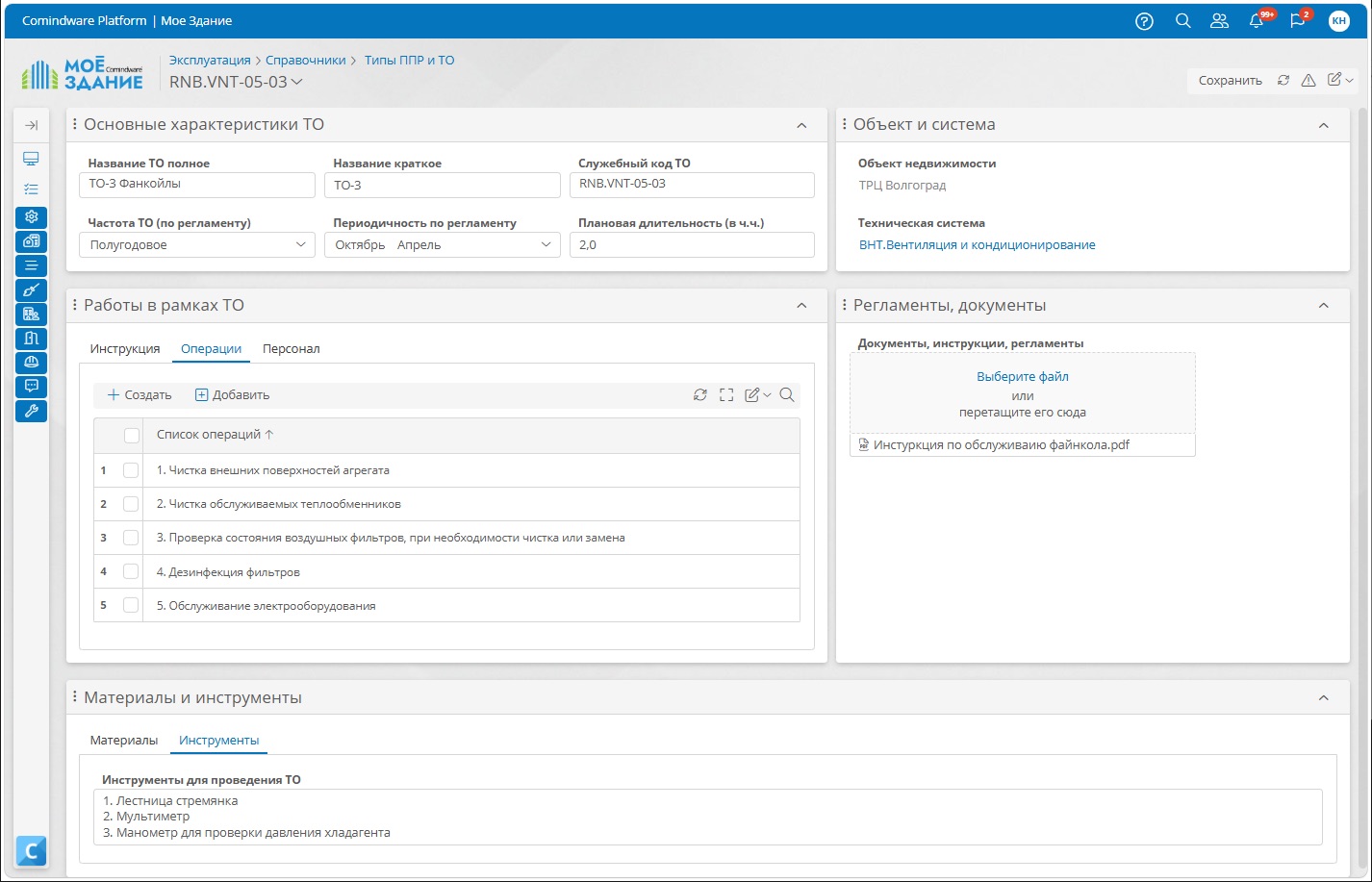Image resolution: width=1372 pixels, height=882 pixels.
Task: Click the Название ТО полное input field
Action: point(197,185)
